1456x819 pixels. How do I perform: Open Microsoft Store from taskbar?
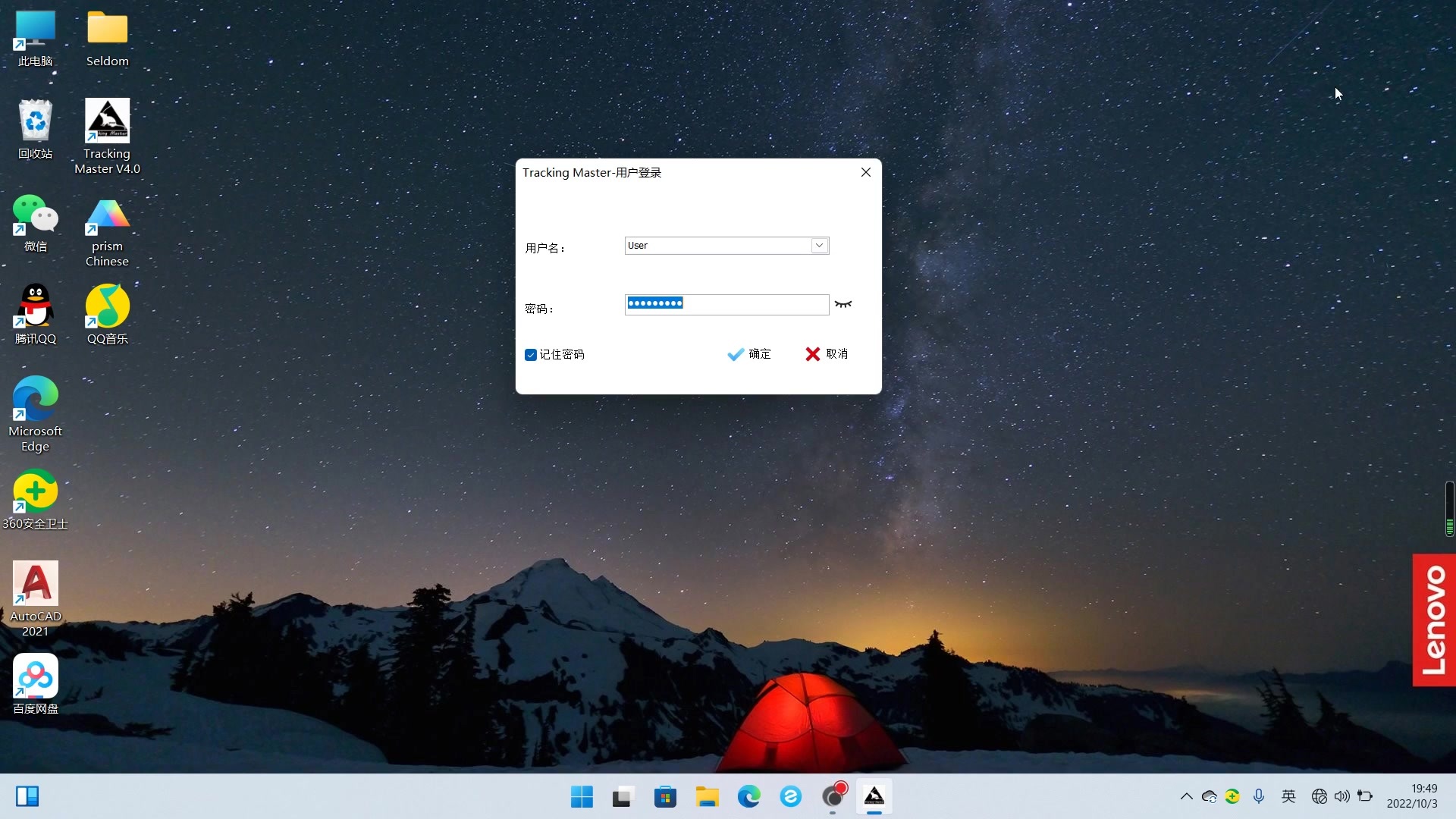coord(665,796)
